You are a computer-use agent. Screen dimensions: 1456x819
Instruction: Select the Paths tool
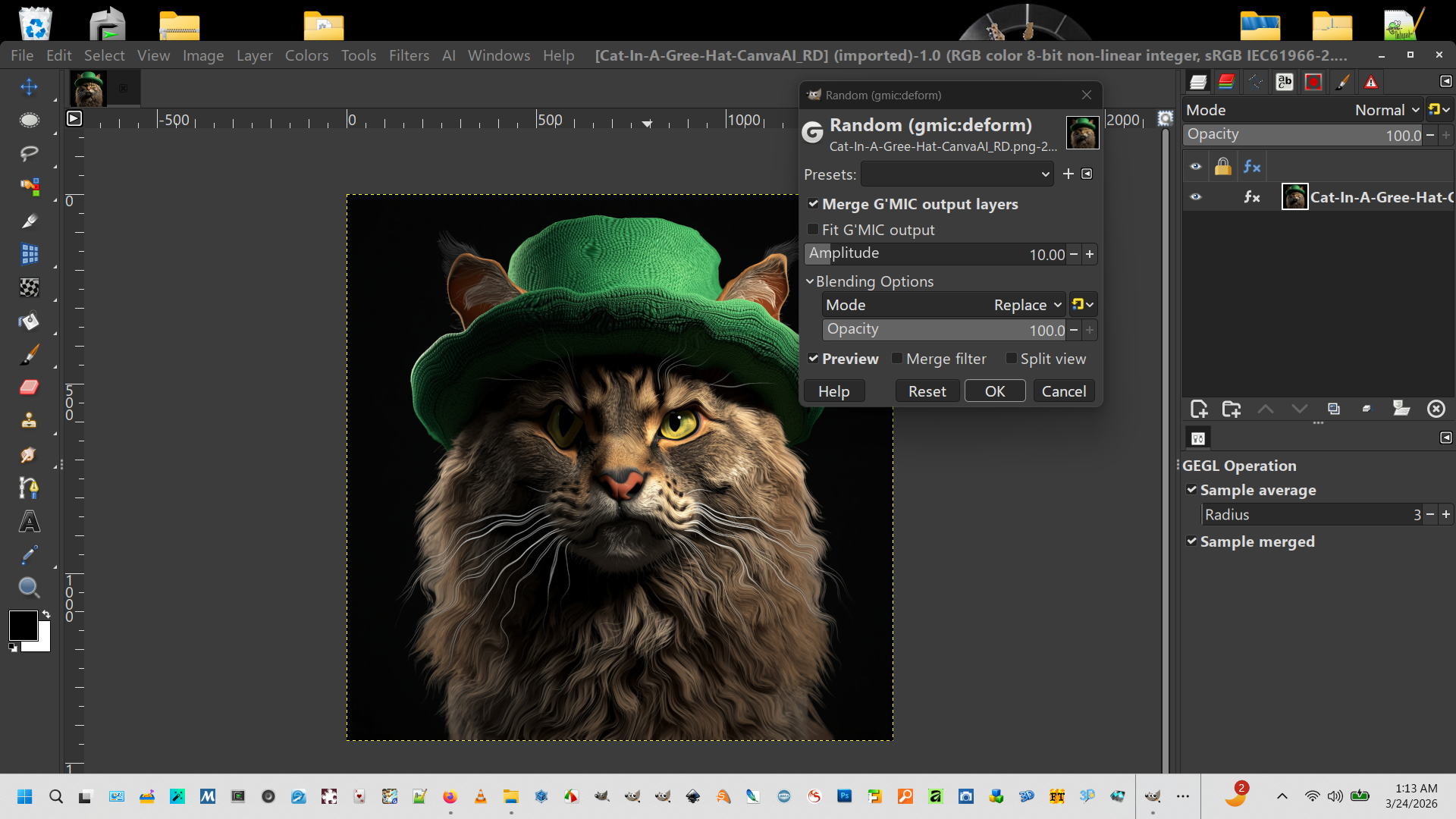29,488
